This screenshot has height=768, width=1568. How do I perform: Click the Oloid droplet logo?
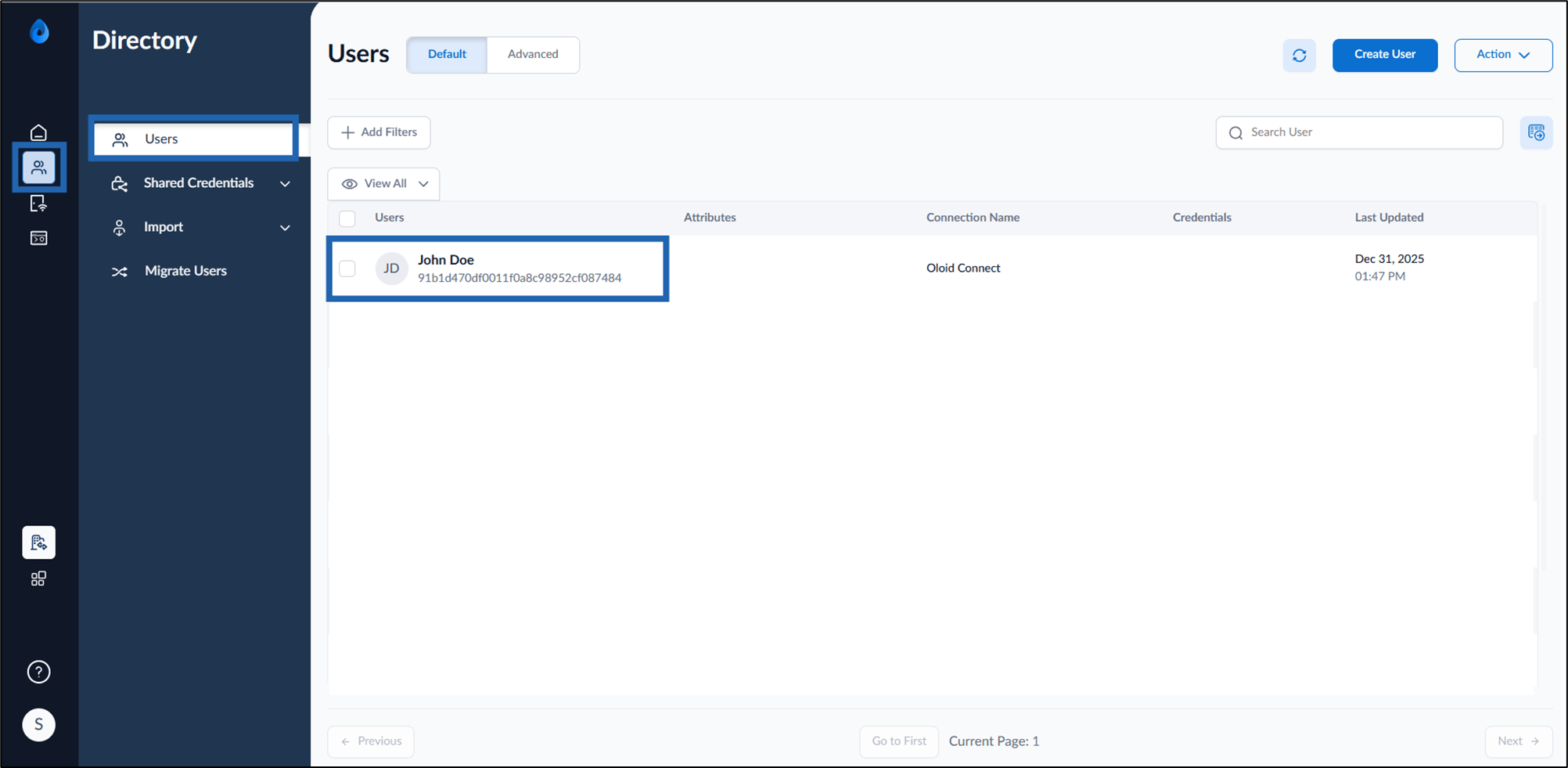39,31
